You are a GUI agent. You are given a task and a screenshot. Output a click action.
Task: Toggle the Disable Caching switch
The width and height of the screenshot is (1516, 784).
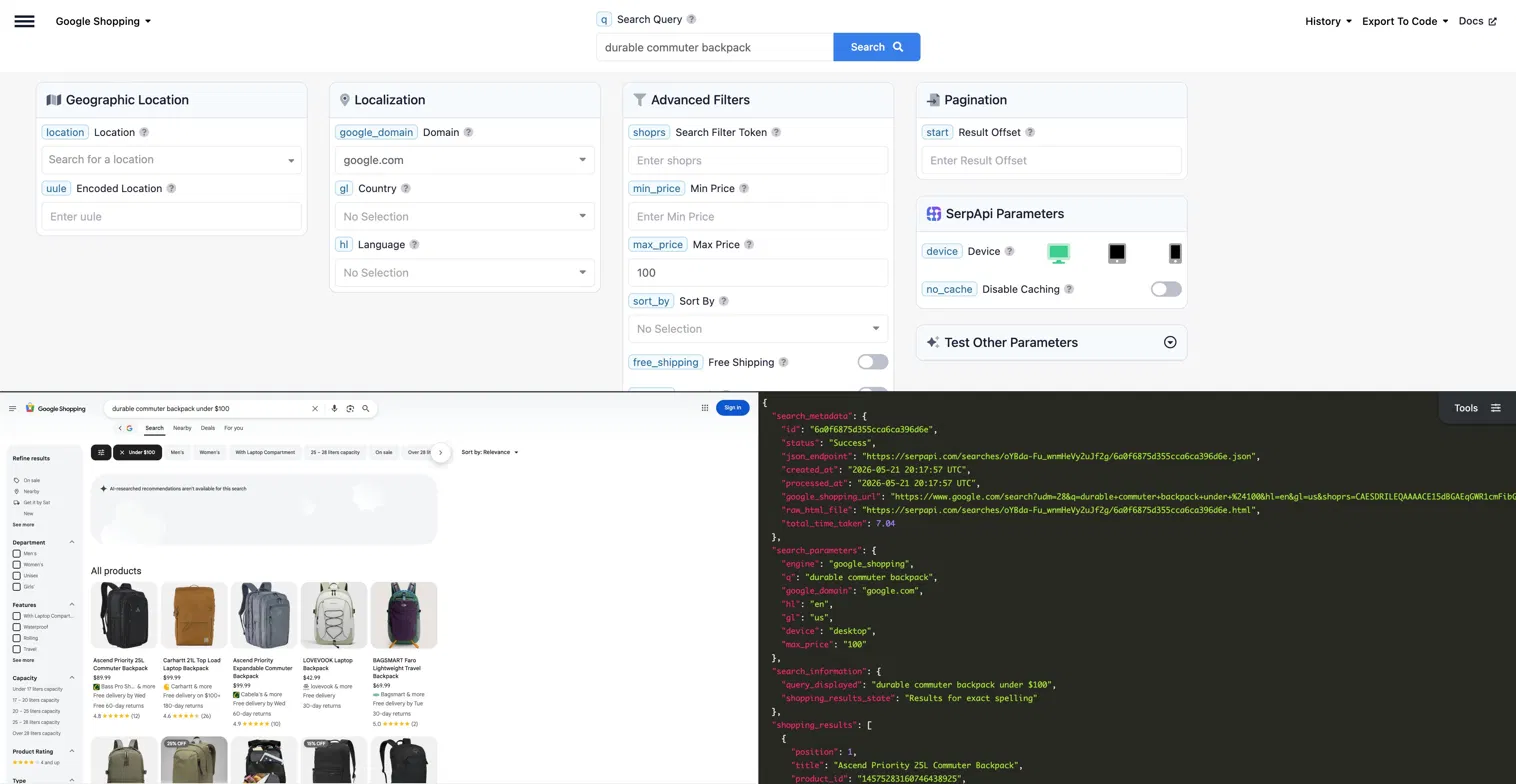[x=1166, y=289]
